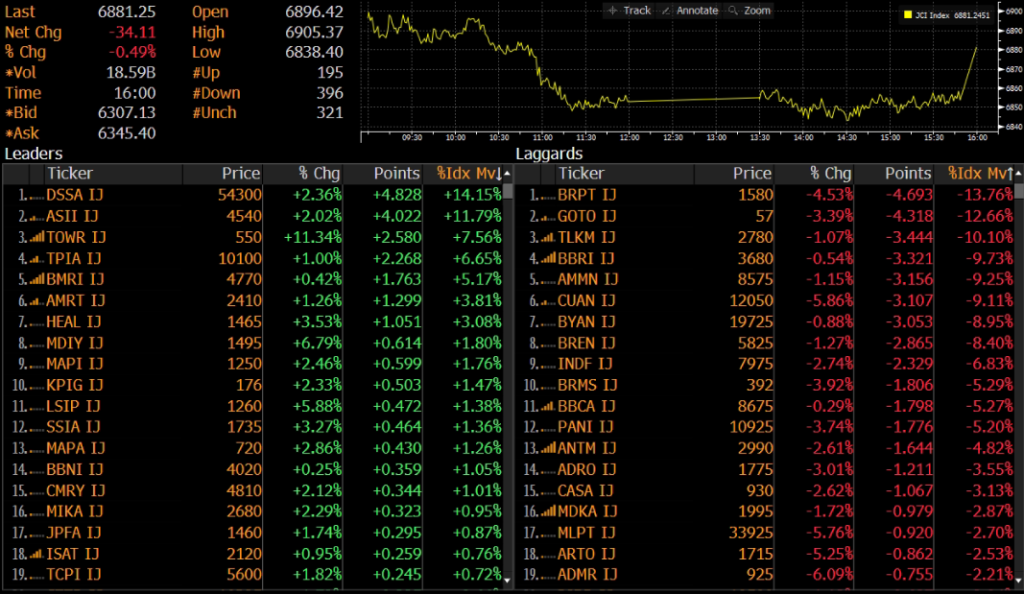
Task: Select the KPIG IJ ticker
Action: coord(74,386)
